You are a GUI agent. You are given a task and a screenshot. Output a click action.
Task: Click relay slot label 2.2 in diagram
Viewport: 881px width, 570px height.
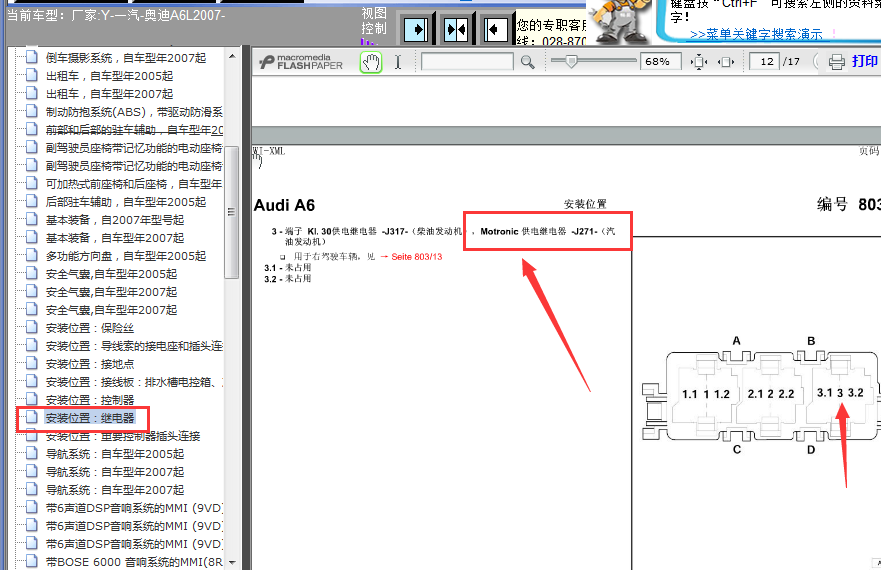click(786, 394)
